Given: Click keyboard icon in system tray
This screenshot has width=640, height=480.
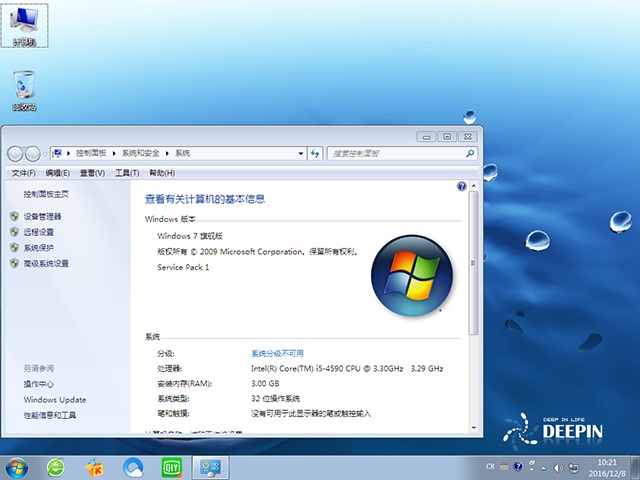Looking at the screenshot, I should point(504,467).
